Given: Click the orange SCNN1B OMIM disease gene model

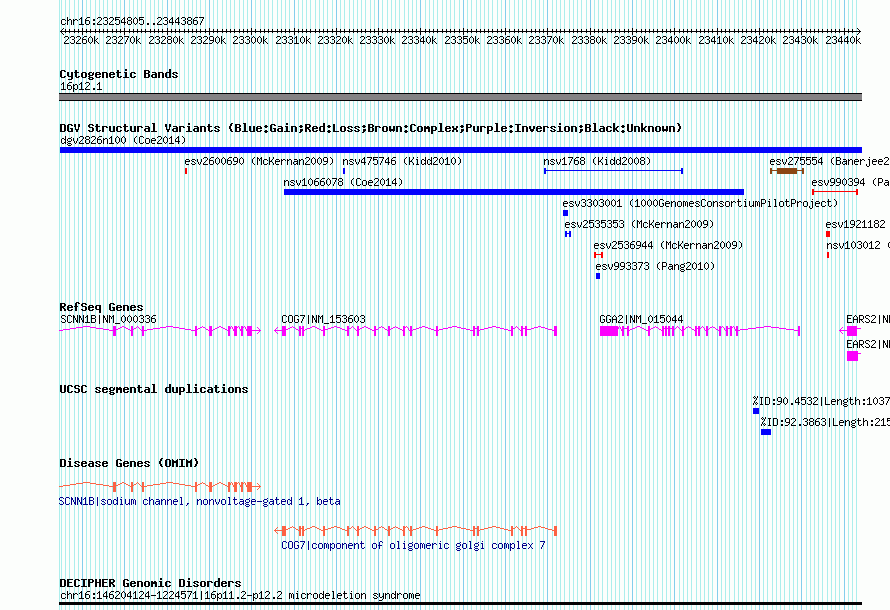Looking at the screenshot, I should pos(160,487).
